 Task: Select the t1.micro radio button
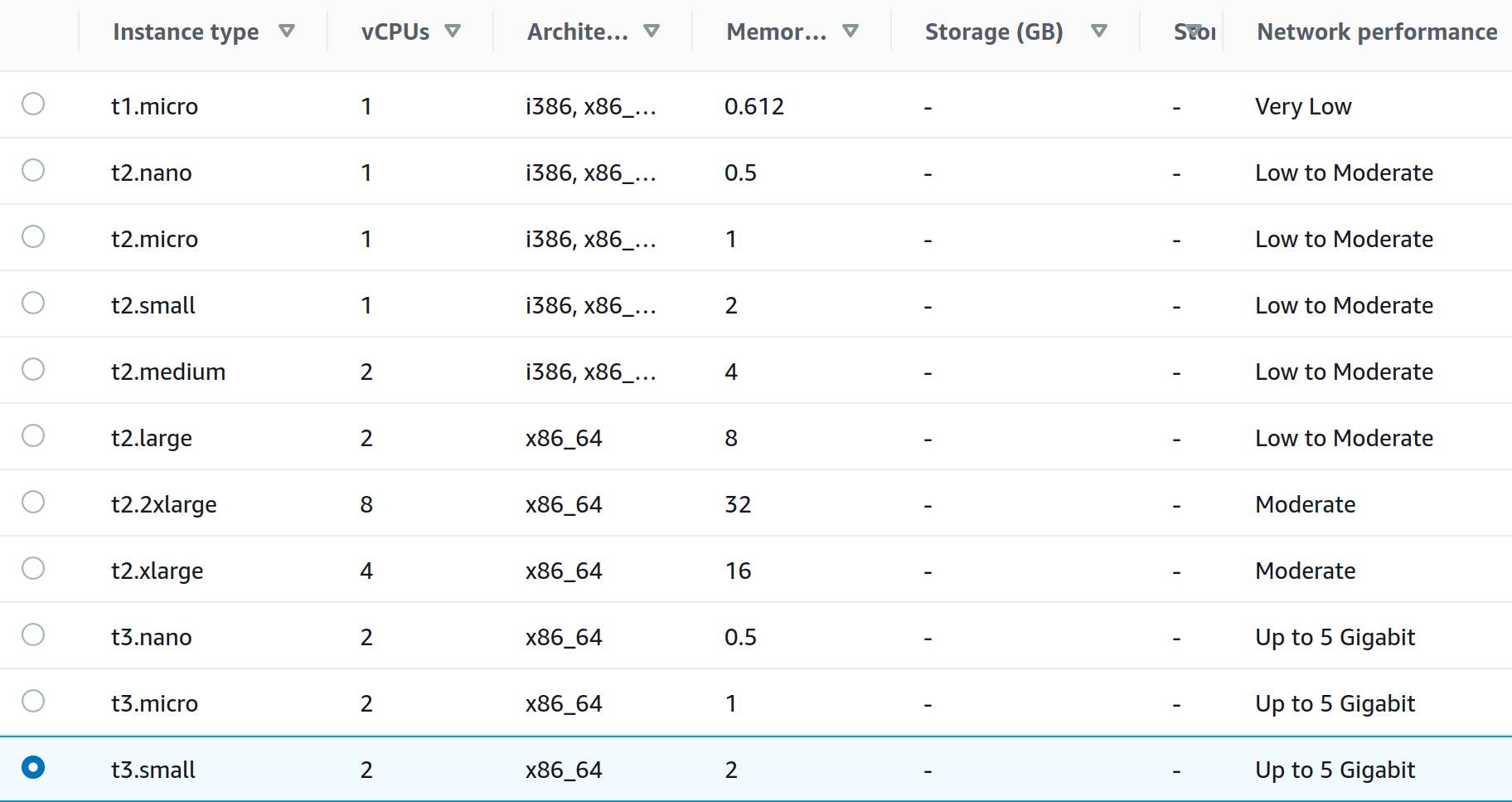pos(33,105)
